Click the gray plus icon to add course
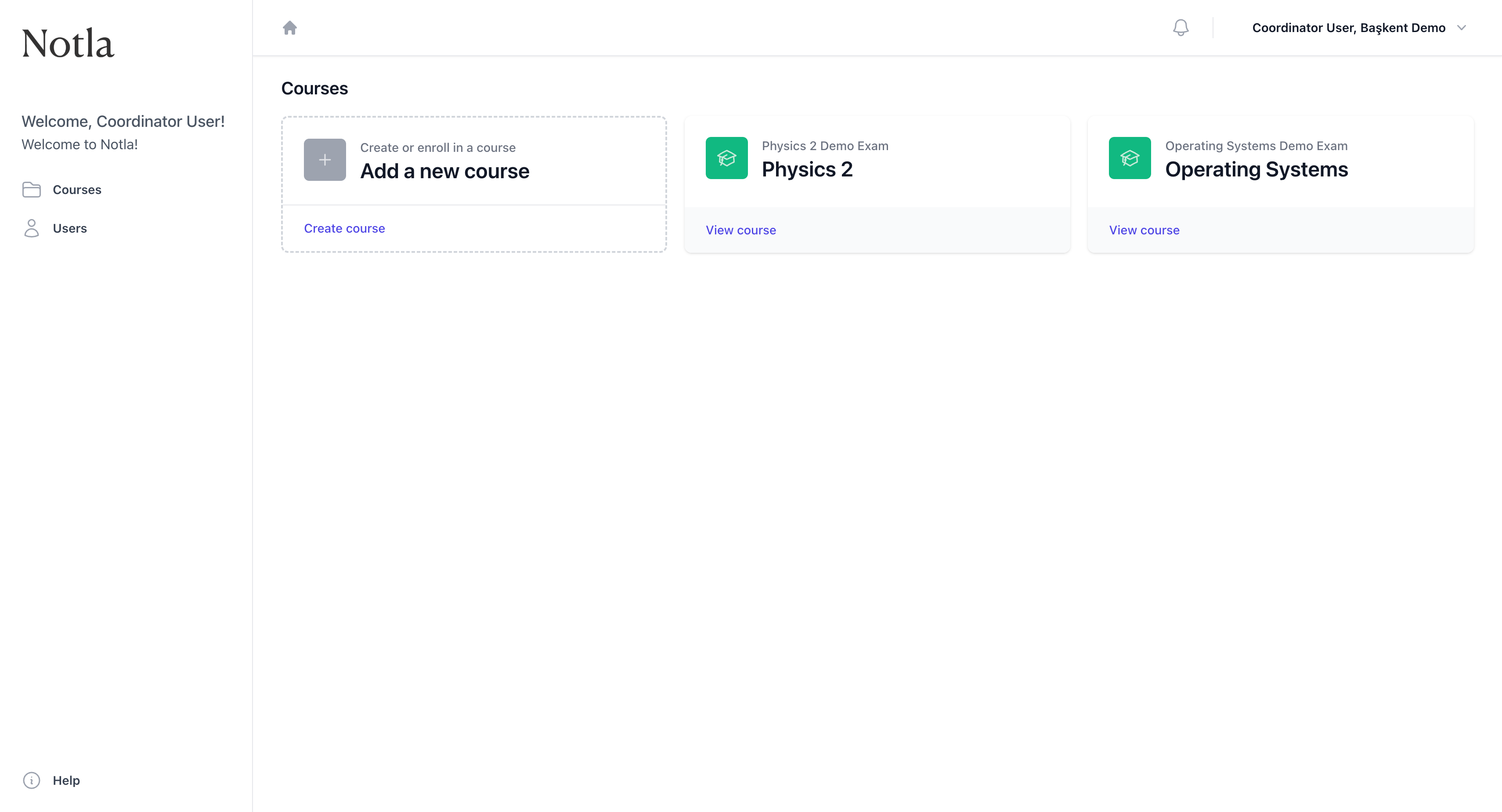This screenshot has width=1502, height=812. click(325, 160)
